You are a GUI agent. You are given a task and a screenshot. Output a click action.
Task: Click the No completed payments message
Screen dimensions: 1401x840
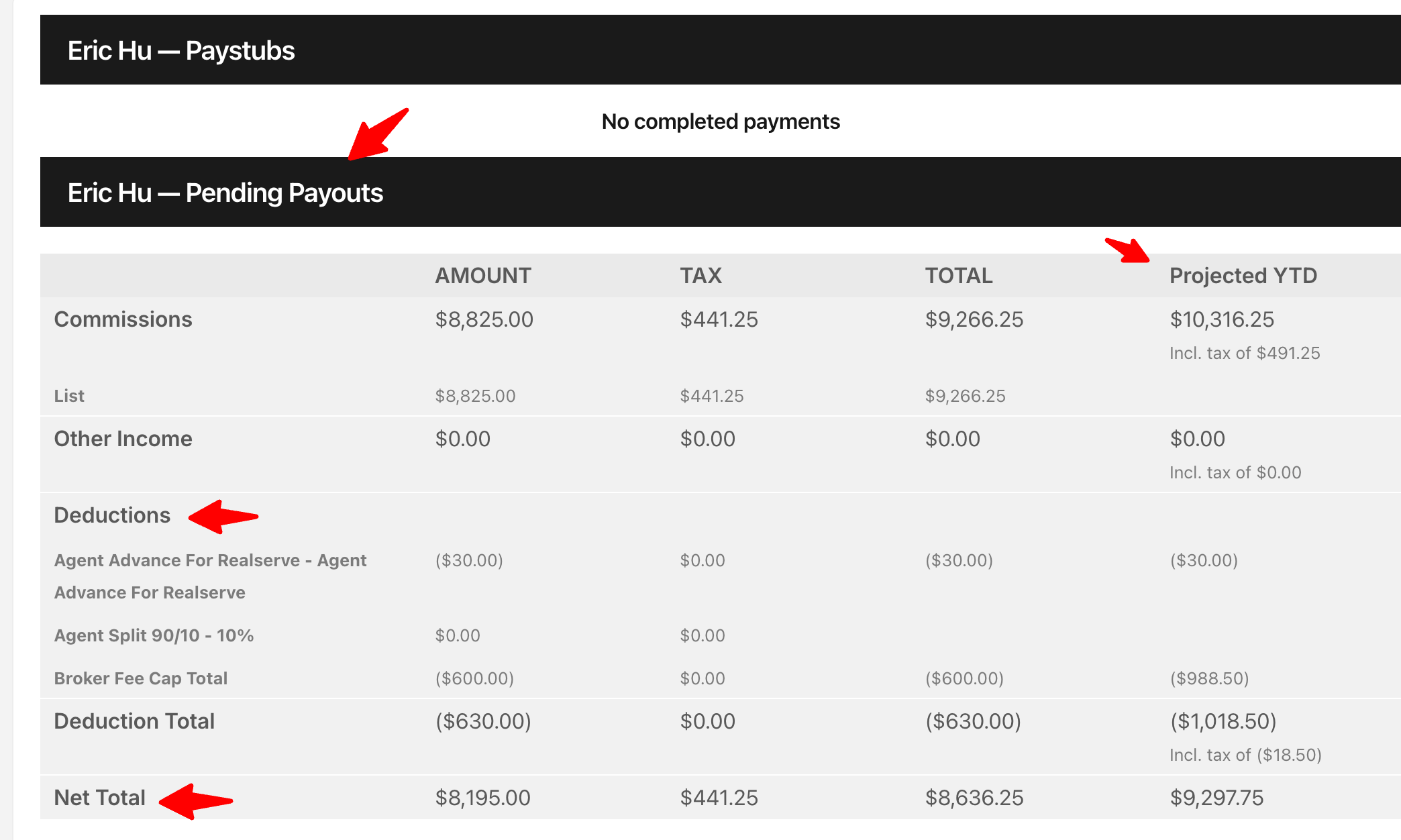(721, 121)
